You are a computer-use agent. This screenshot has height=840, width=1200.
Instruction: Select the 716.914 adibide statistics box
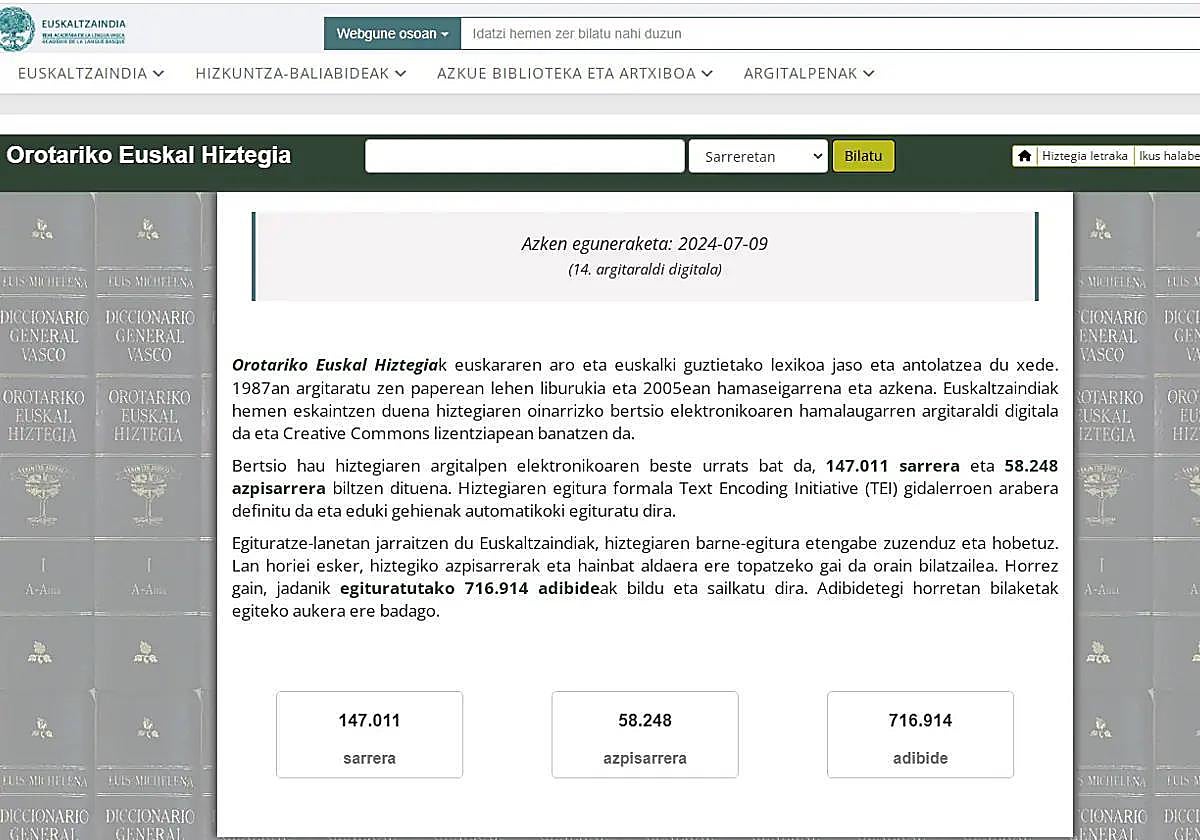pos(920,734)
